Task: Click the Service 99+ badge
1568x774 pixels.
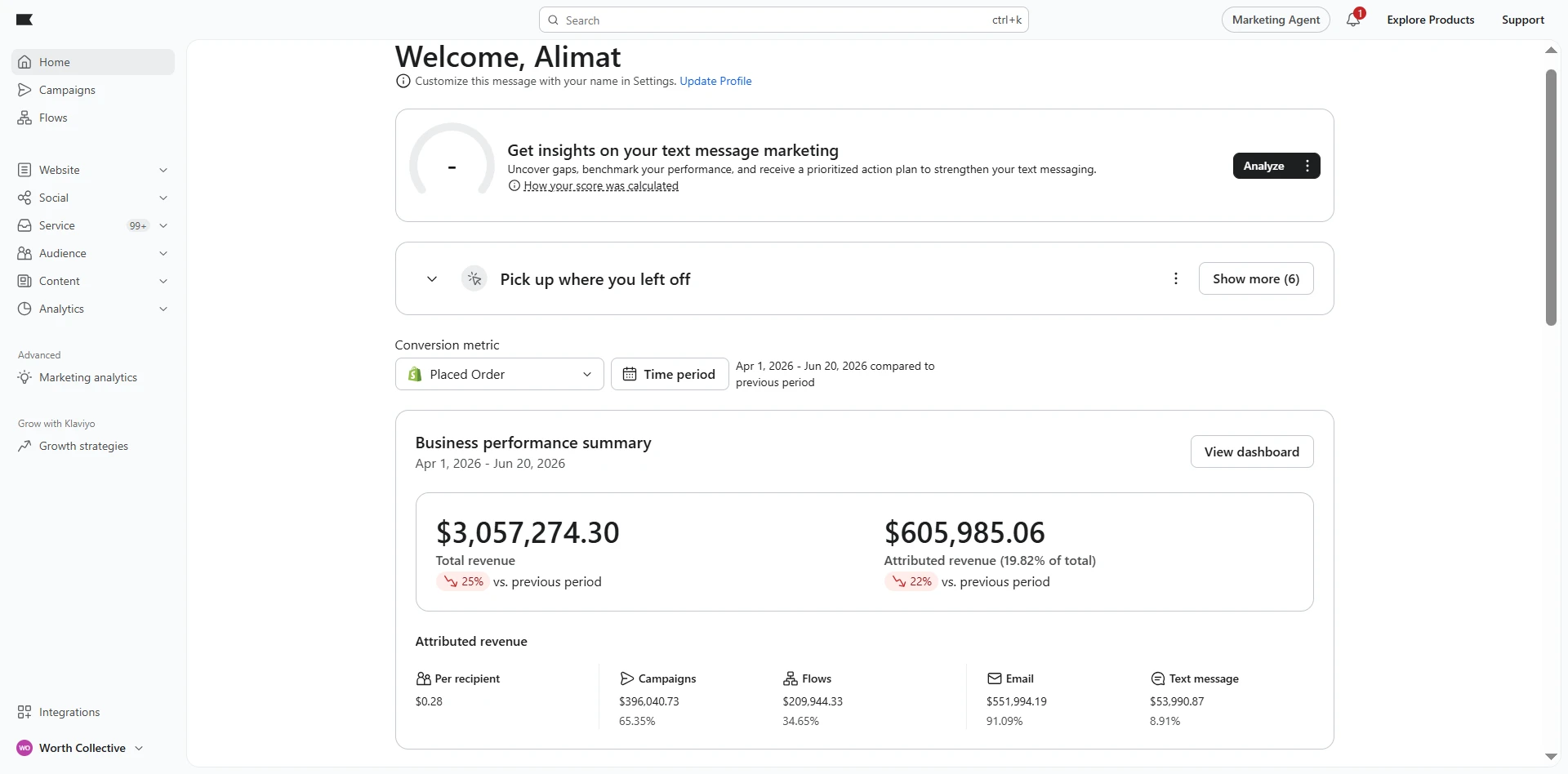Action: pos(138,225)
